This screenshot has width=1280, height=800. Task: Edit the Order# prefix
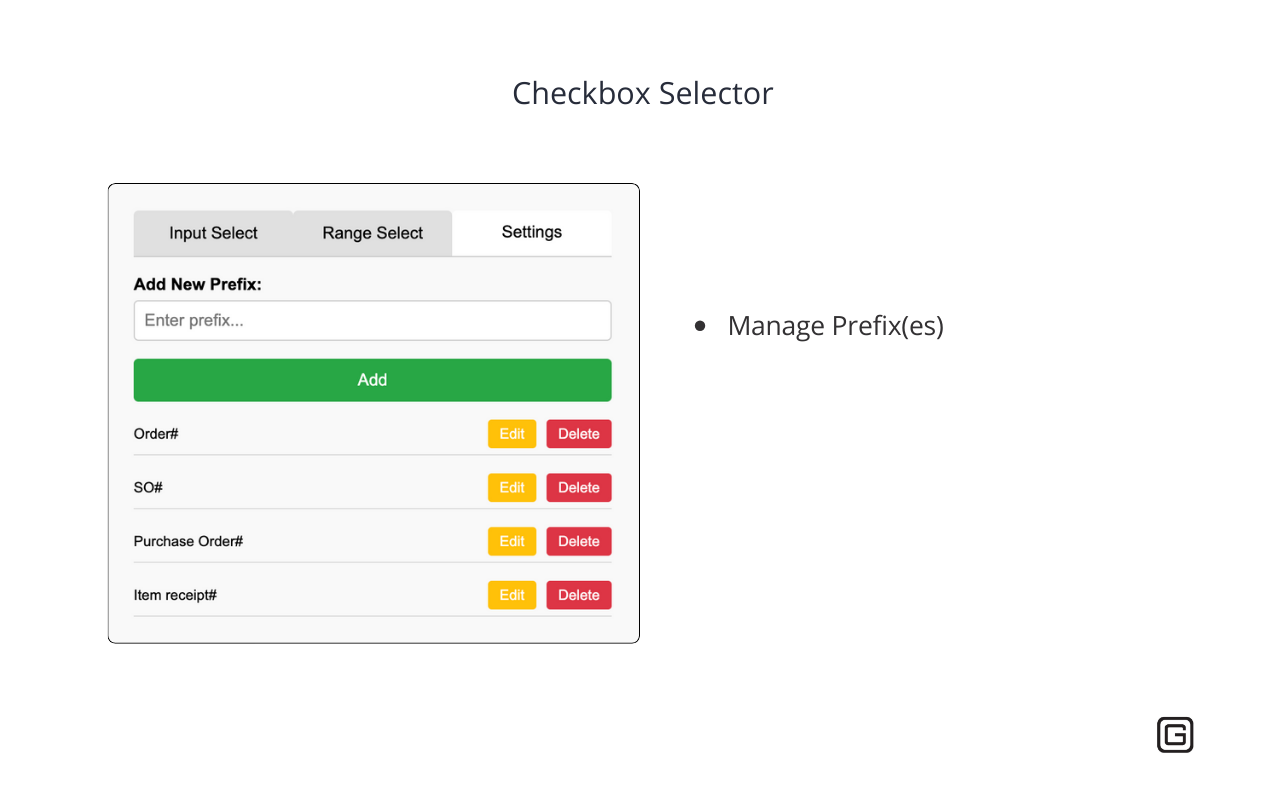click(512, 433)
